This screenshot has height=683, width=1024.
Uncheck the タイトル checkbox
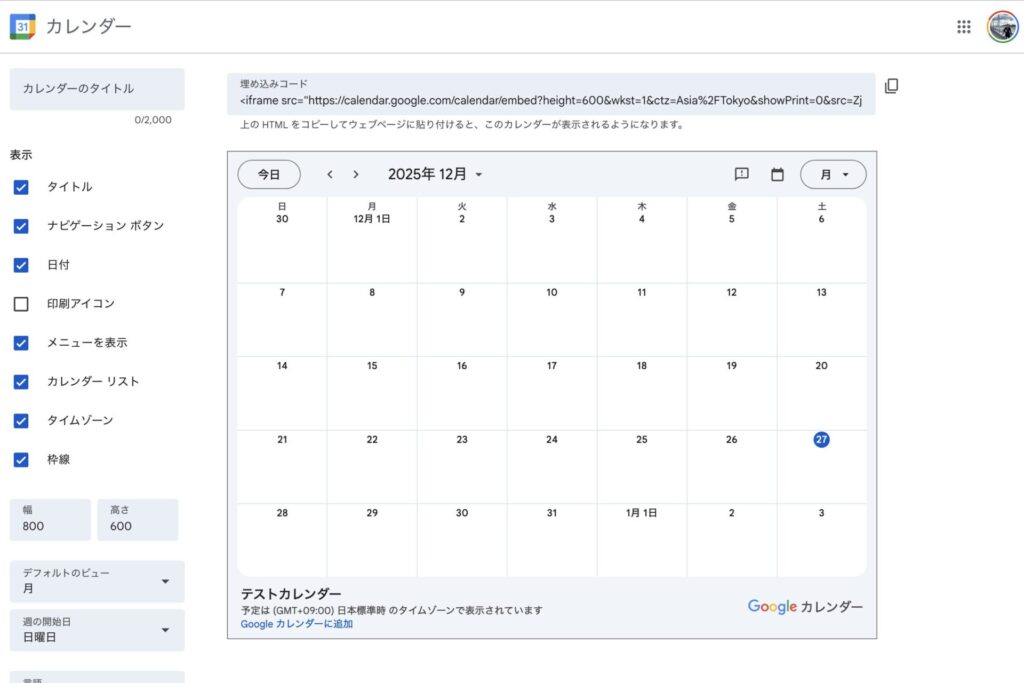[21, 187]
